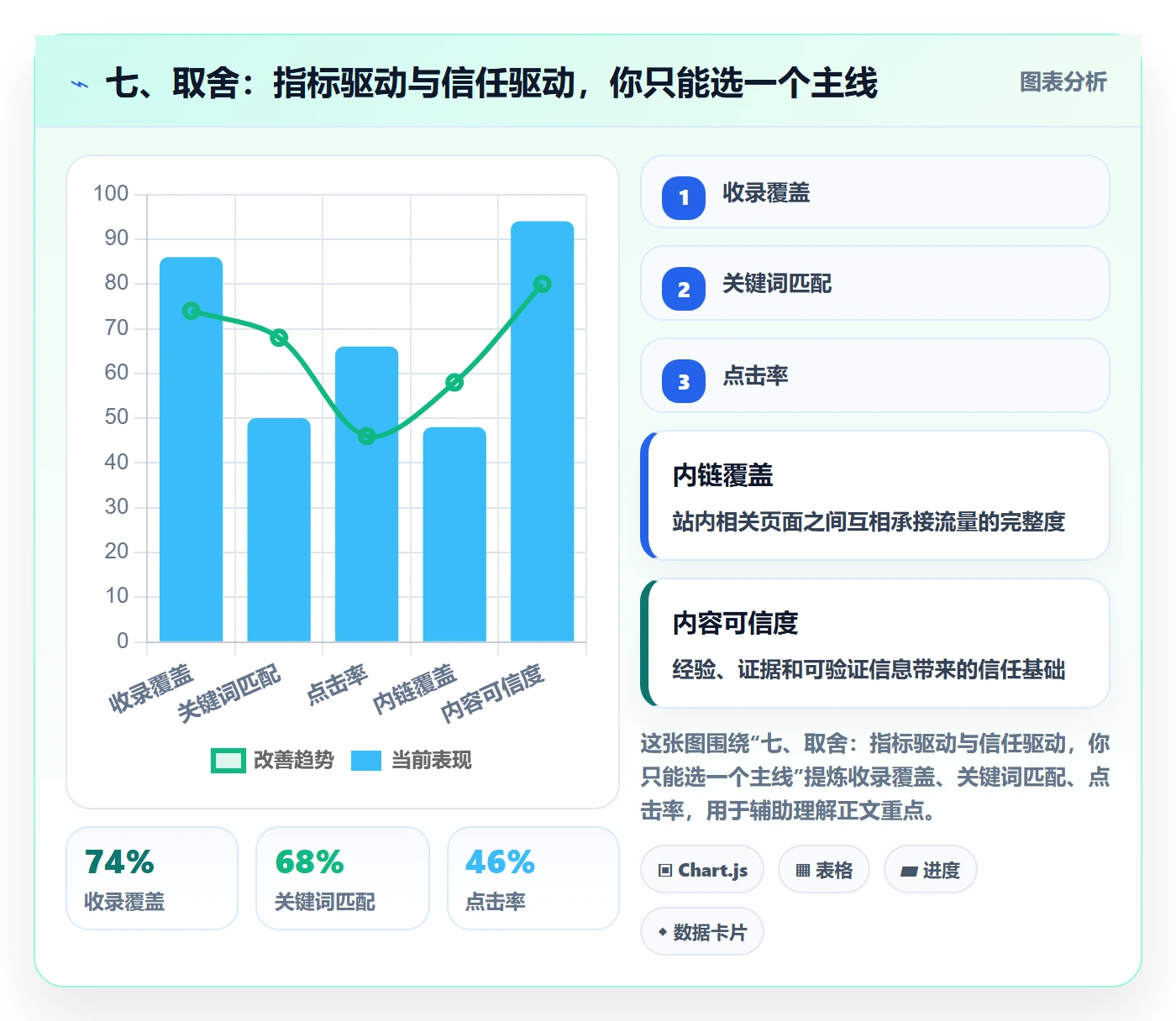1176x1021 pixels.
Task: Select the 表格 tag
Action: [824, 870]
